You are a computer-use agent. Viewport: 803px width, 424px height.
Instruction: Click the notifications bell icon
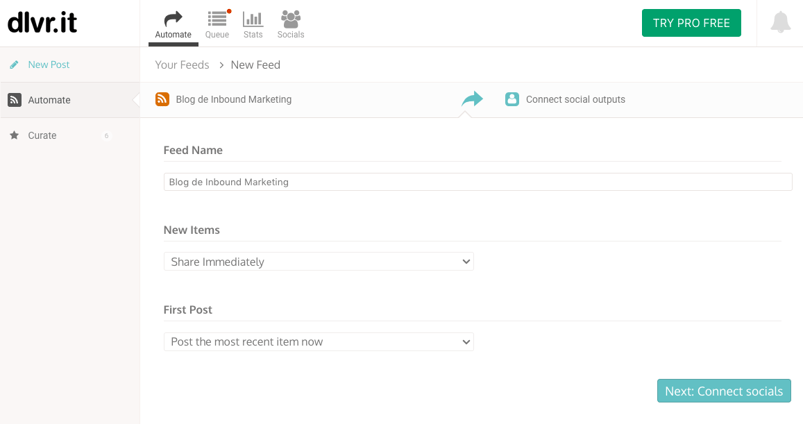pyautogui.click(x=780, y=23)
